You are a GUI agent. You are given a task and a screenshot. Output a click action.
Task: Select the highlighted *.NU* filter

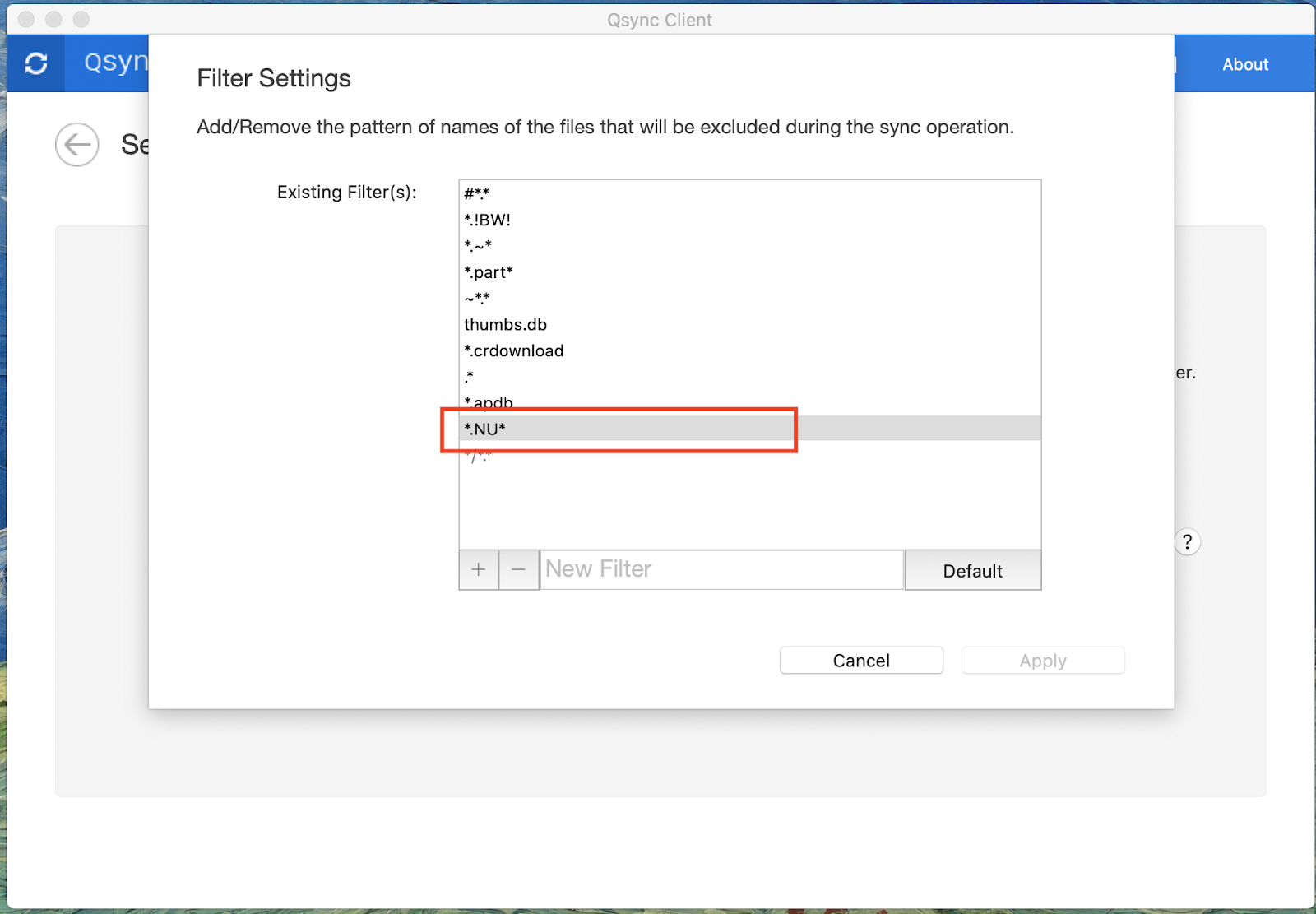(x=485, y=429)
